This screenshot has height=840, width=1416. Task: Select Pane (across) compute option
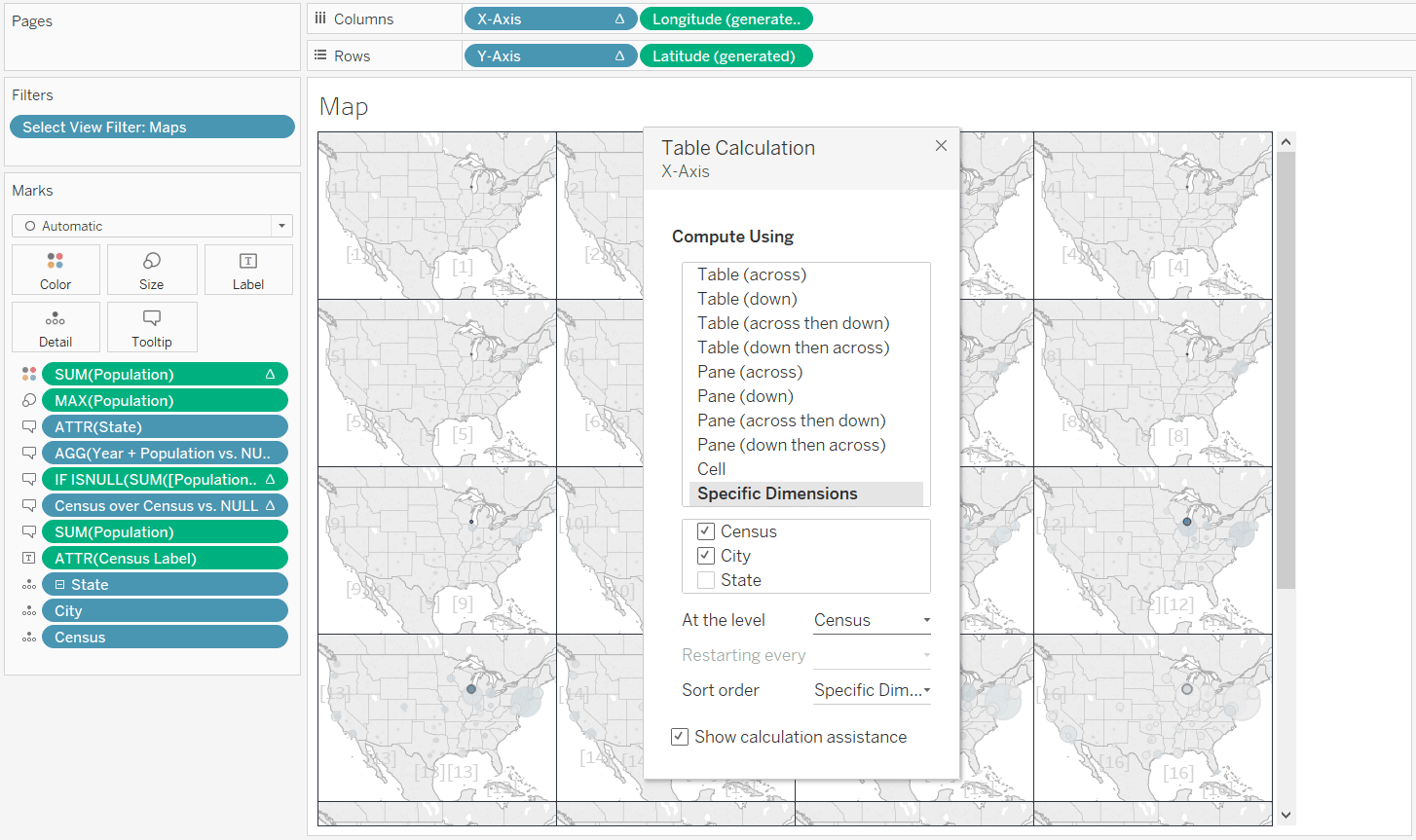[748, 371]
